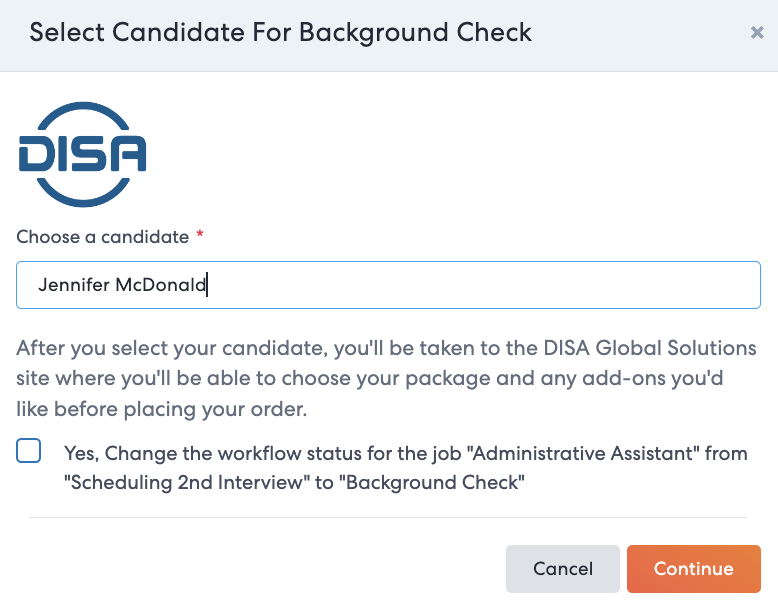Click the "Administrative Assistant" job name text
This screenshot has width=778, height=614.
584,453
